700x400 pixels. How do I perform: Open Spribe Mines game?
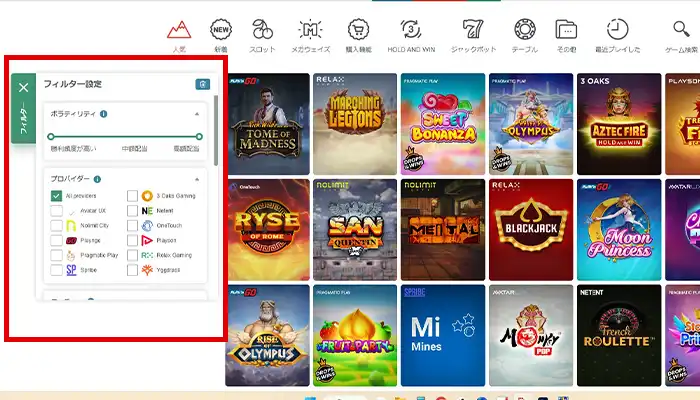pos(443,335)
